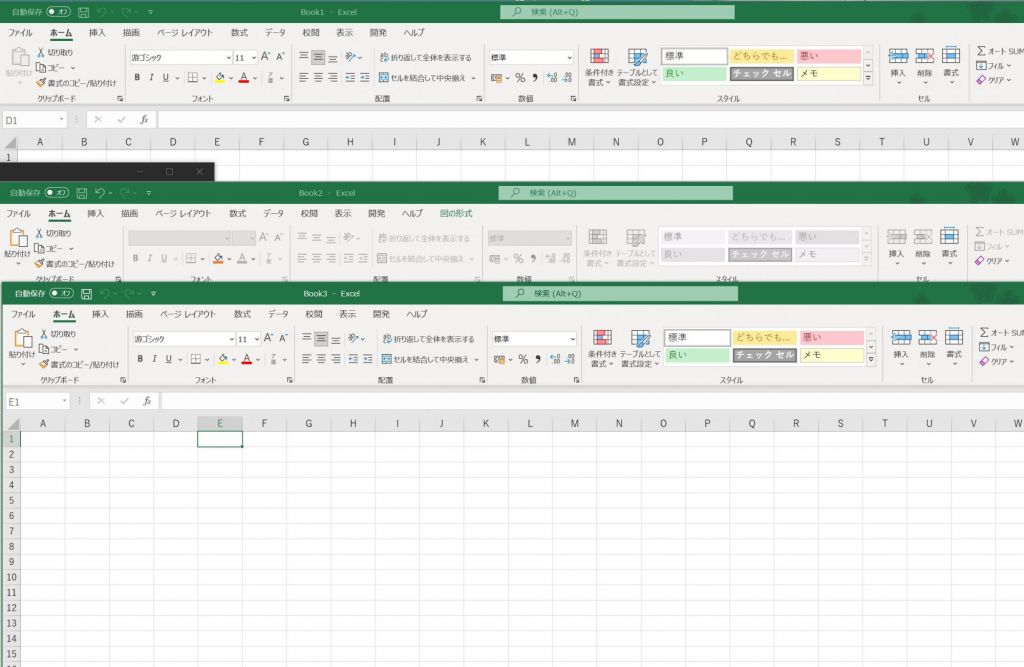
Task: Click Insert Function fx icon in Book3
Action: tap(148, 401)
